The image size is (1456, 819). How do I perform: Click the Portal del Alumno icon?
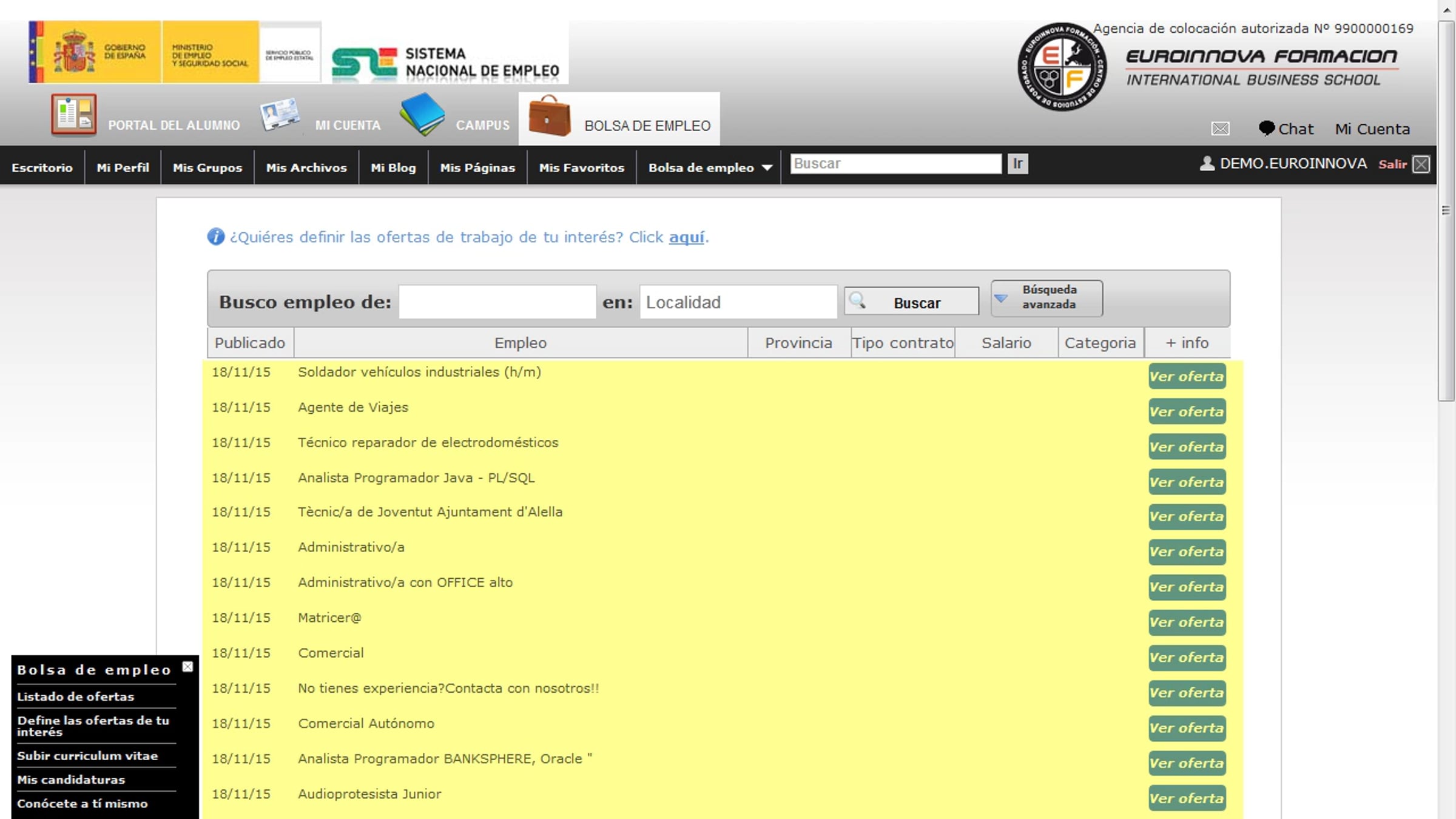pos(73,115)
